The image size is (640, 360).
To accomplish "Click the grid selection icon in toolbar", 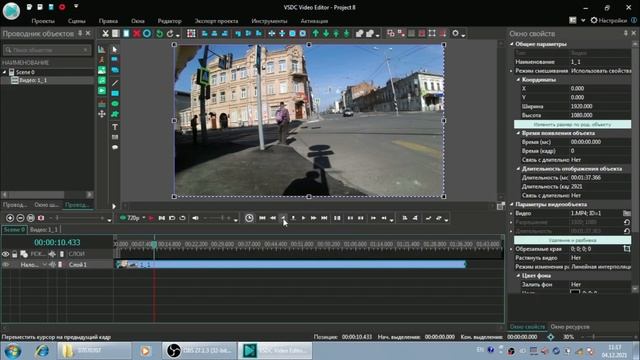I will (191, 33).
